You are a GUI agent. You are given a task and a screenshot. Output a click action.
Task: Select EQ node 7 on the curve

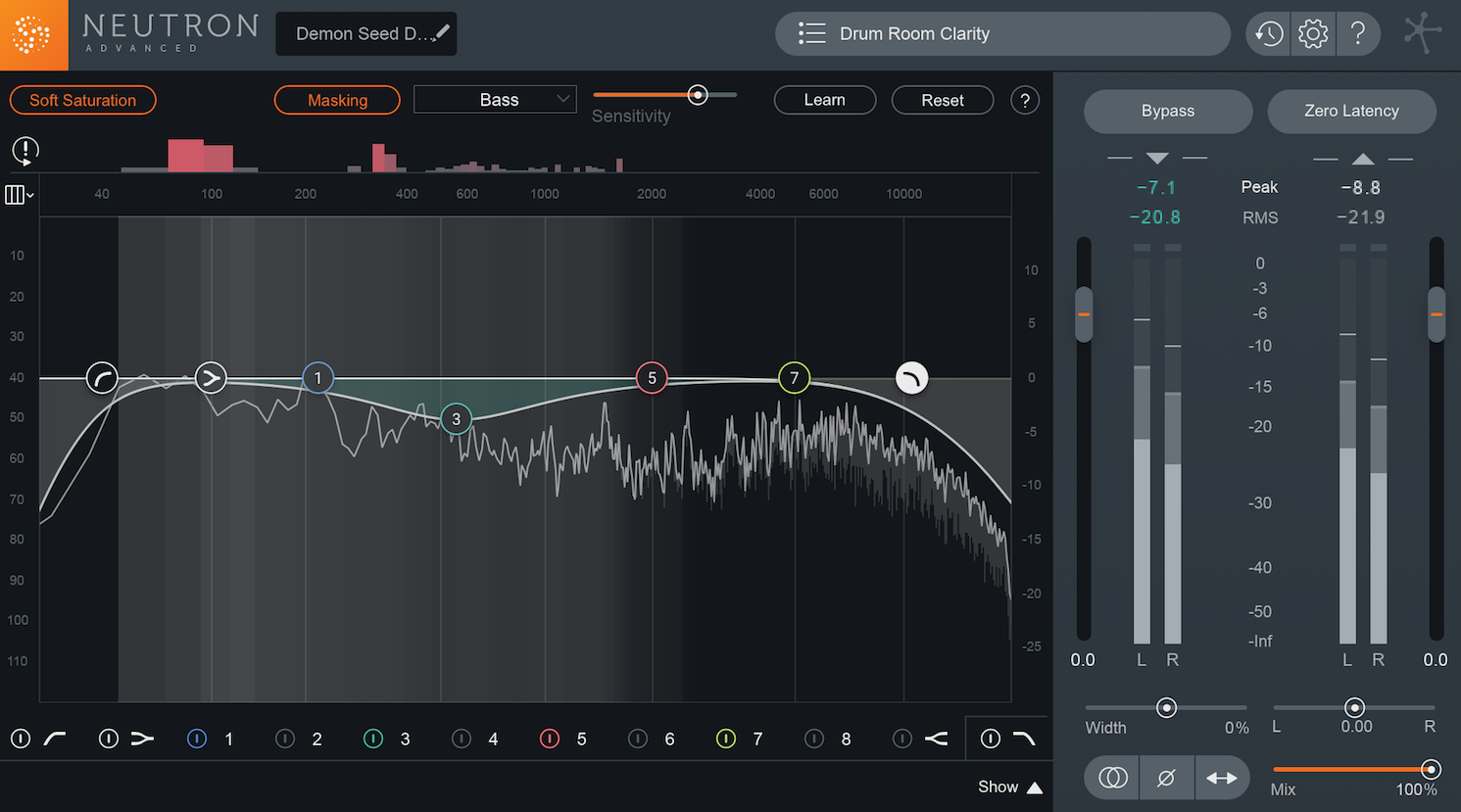tap(795, 377)
